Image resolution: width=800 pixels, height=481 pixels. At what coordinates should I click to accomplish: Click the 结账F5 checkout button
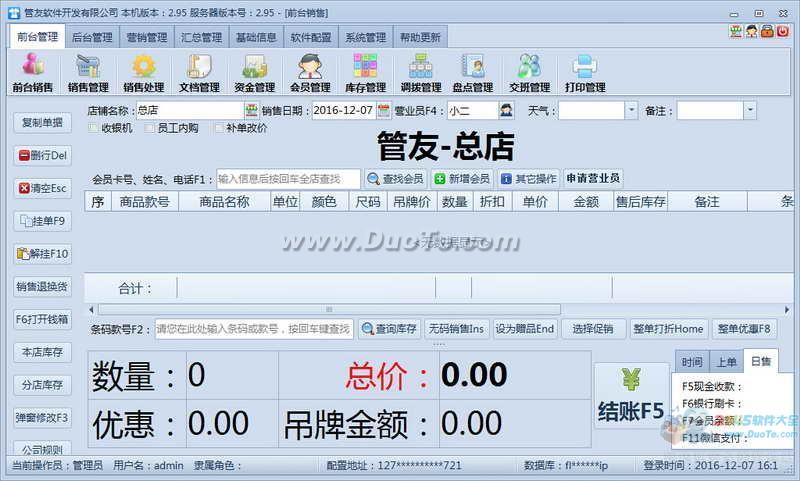tap(631, 396)
